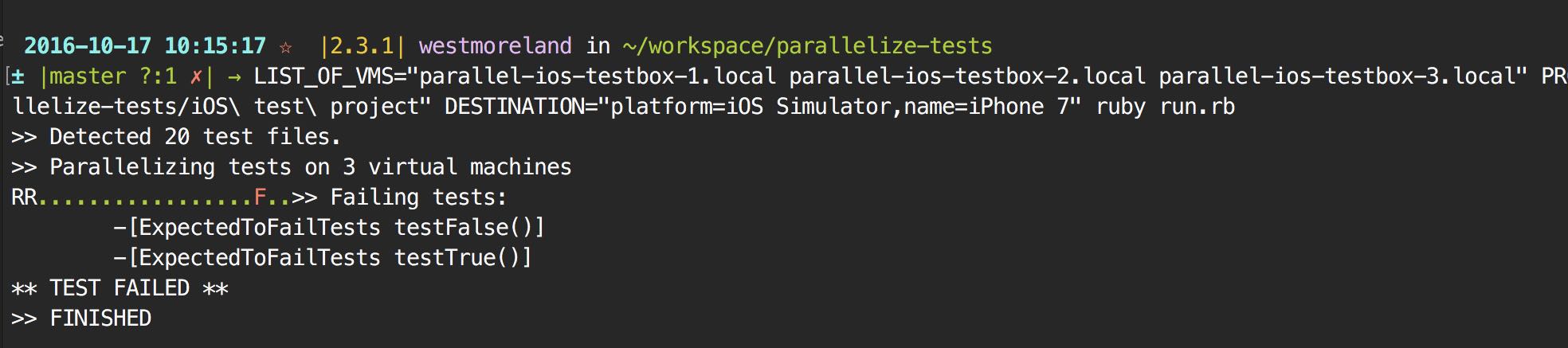Click the star symbol after the timestamp
This screenshot has width=1568, height=348.
285,46
